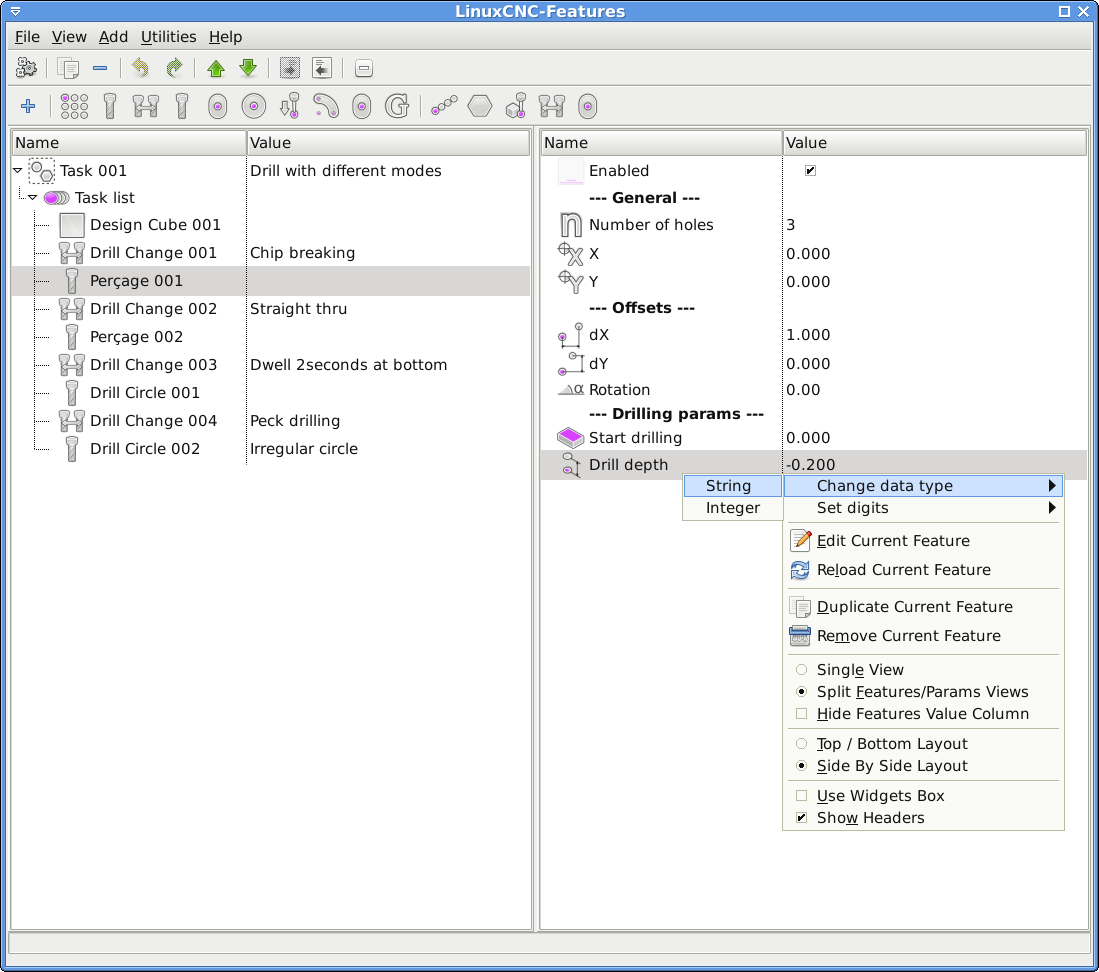Collapse the Task 001 tree node
The width and height of the screenshot is (1099, 972).
(x=18, y=170)
